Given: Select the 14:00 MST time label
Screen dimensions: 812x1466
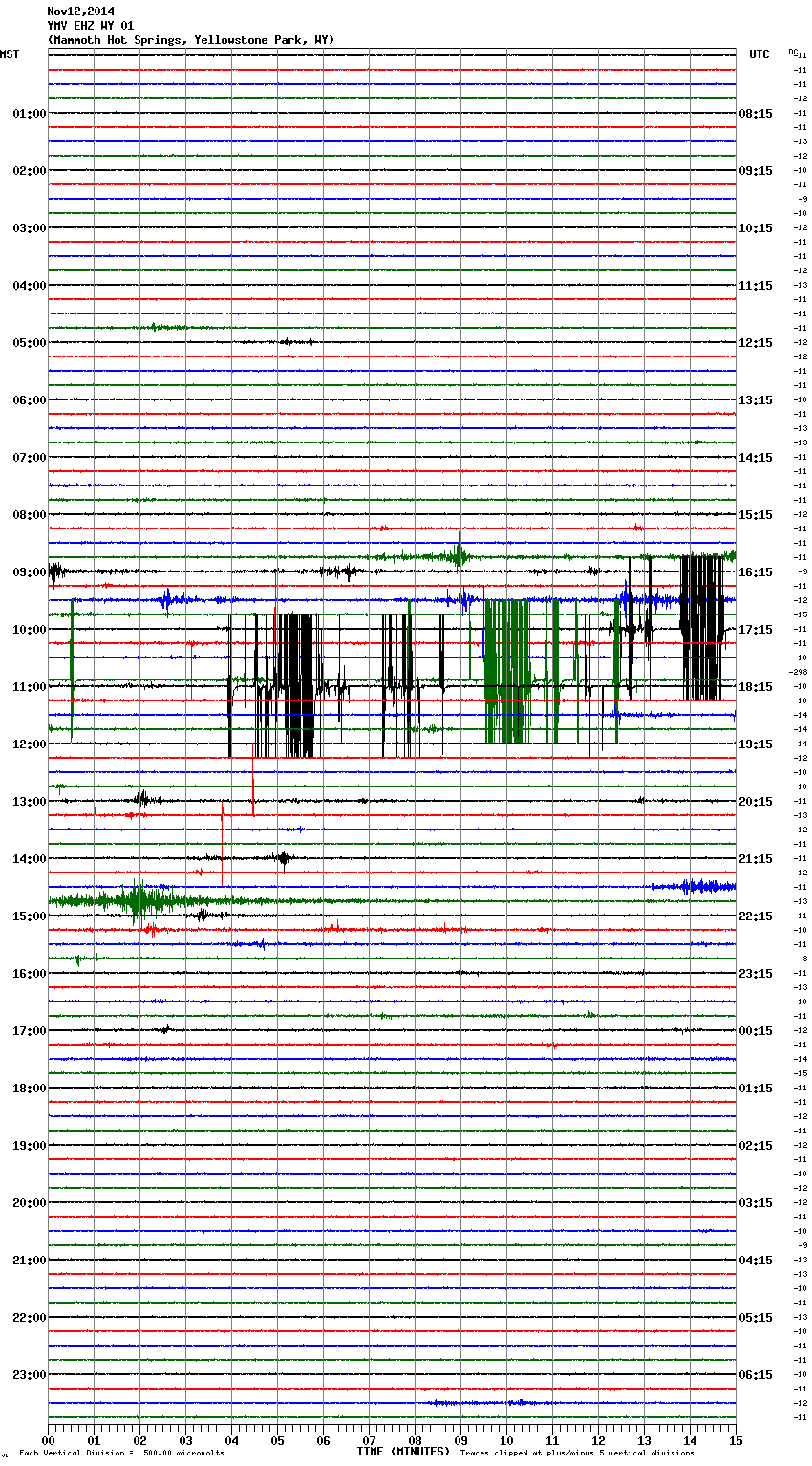Looking at the screenshot, I should coord(29,859).
